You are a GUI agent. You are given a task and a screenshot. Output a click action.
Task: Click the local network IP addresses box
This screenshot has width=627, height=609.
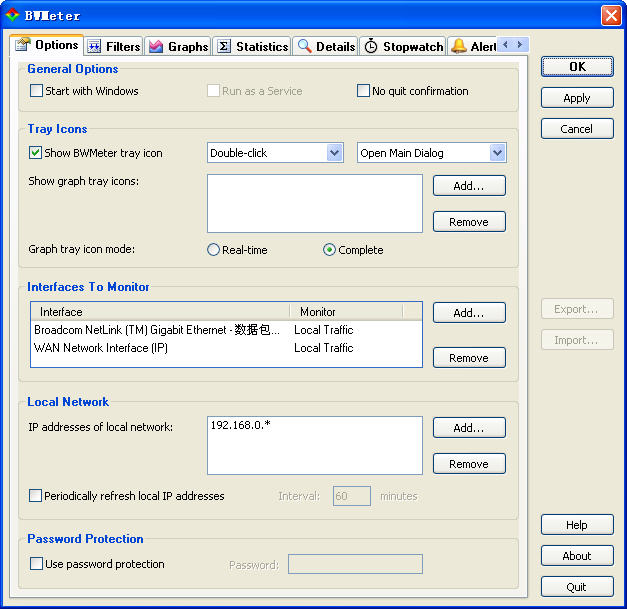point(314,445)
